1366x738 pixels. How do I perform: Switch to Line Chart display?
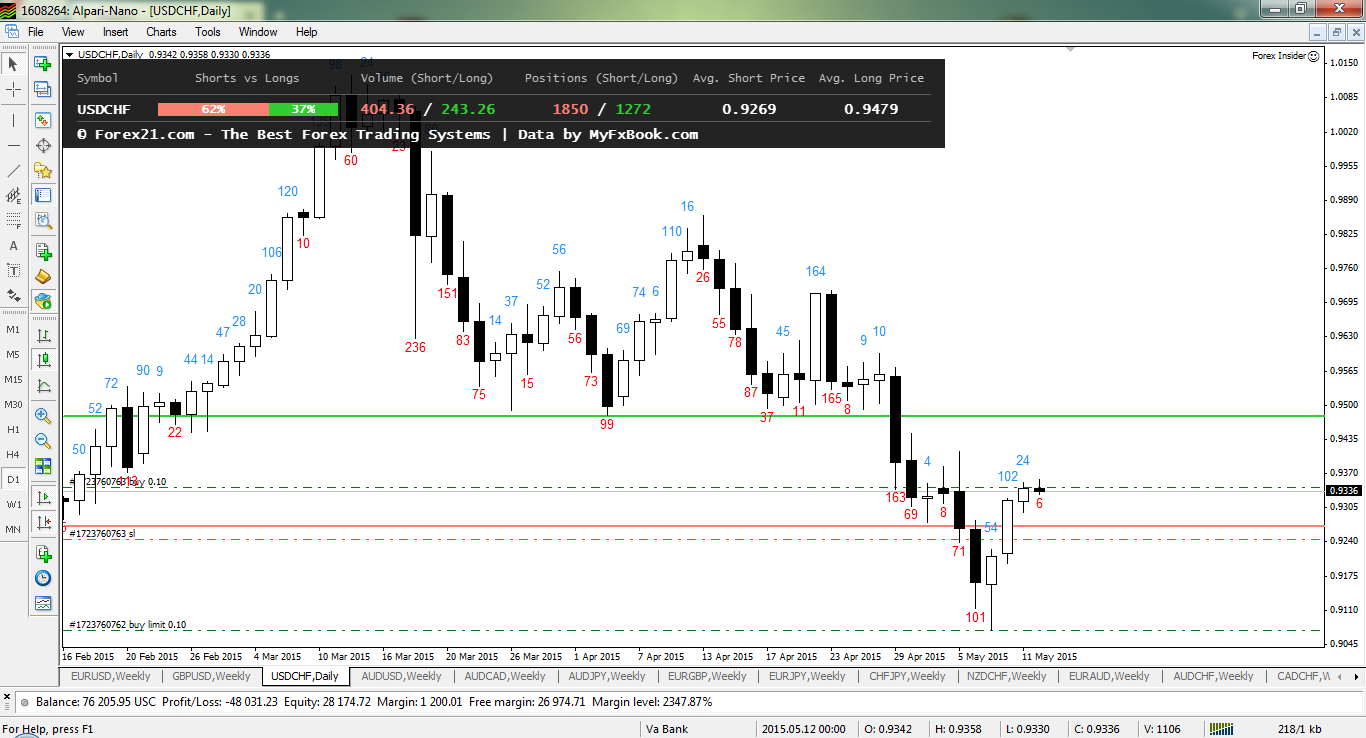[x=43, y=385]
